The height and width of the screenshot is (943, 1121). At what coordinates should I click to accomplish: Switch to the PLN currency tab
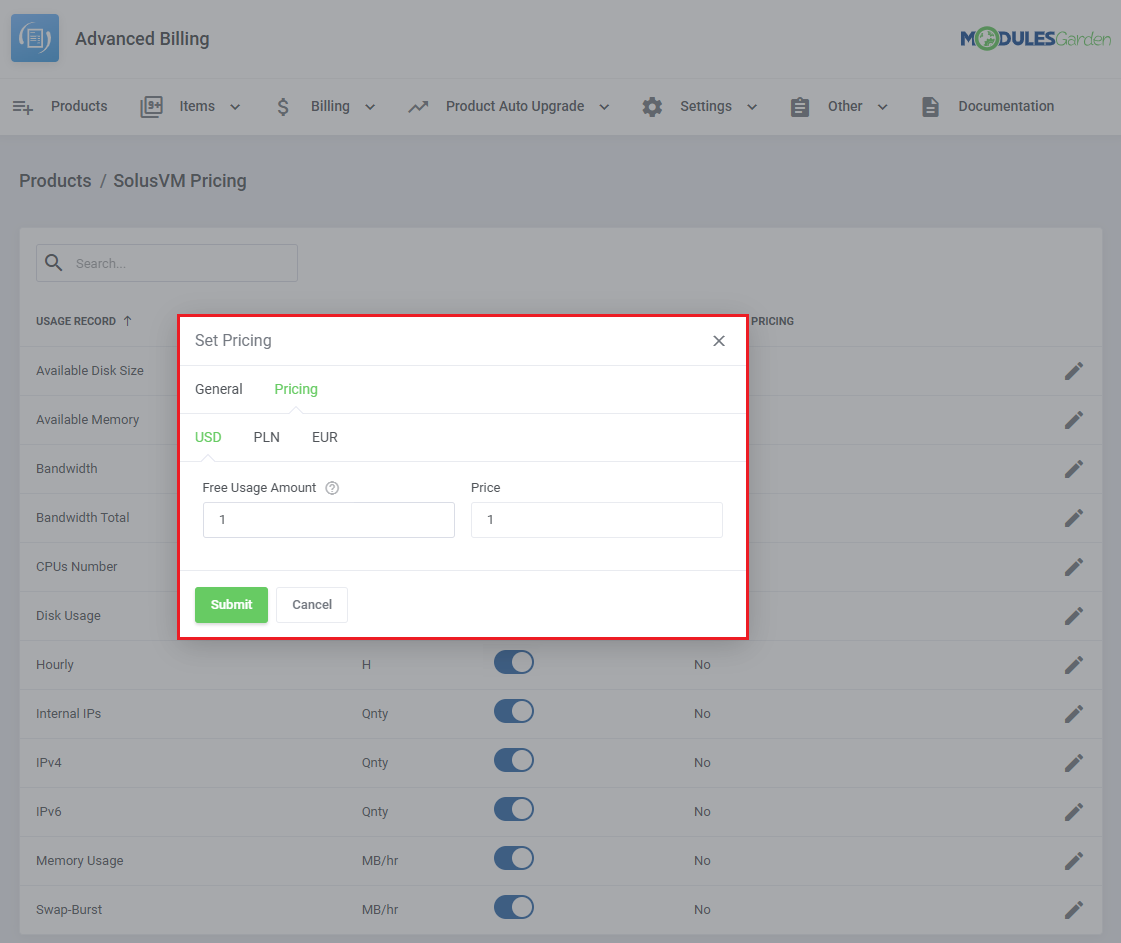click(x=267, y=437)
